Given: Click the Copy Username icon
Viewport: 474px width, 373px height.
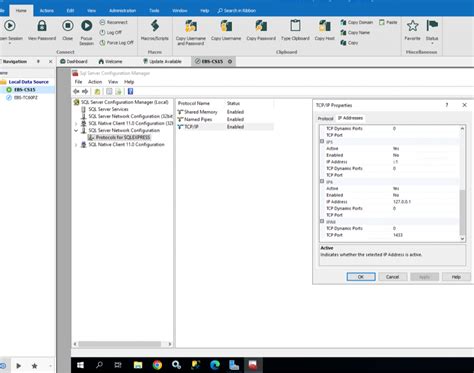Looking at the screenshot, I should [226, 26].
